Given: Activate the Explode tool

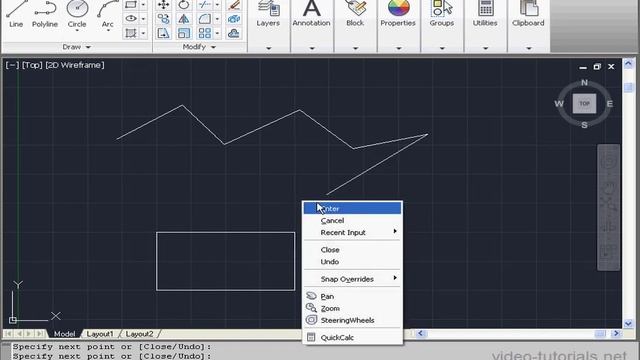Looking at the screenshot, I should pos(234,19).
